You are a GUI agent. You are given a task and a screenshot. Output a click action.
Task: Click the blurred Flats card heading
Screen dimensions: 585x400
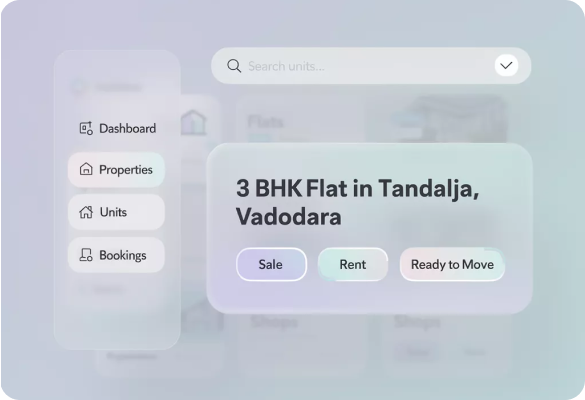[x=266, y=122]
